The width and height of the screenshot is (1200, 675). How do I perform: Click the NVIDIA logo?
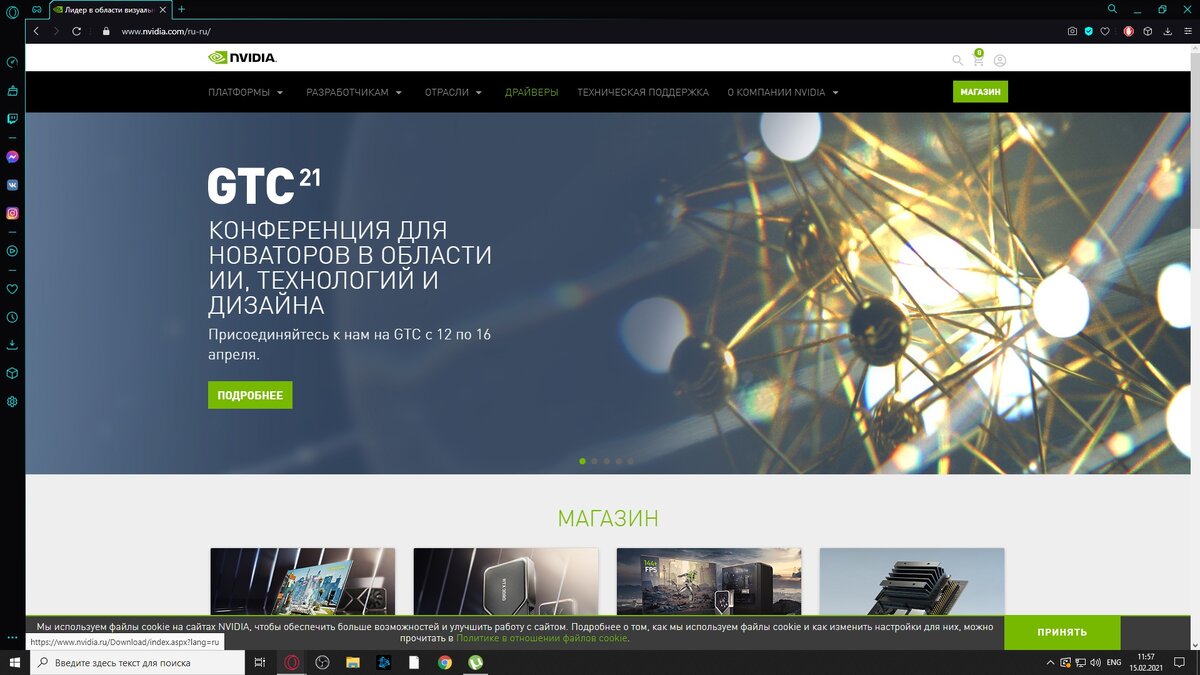click(x=242, y=58)
